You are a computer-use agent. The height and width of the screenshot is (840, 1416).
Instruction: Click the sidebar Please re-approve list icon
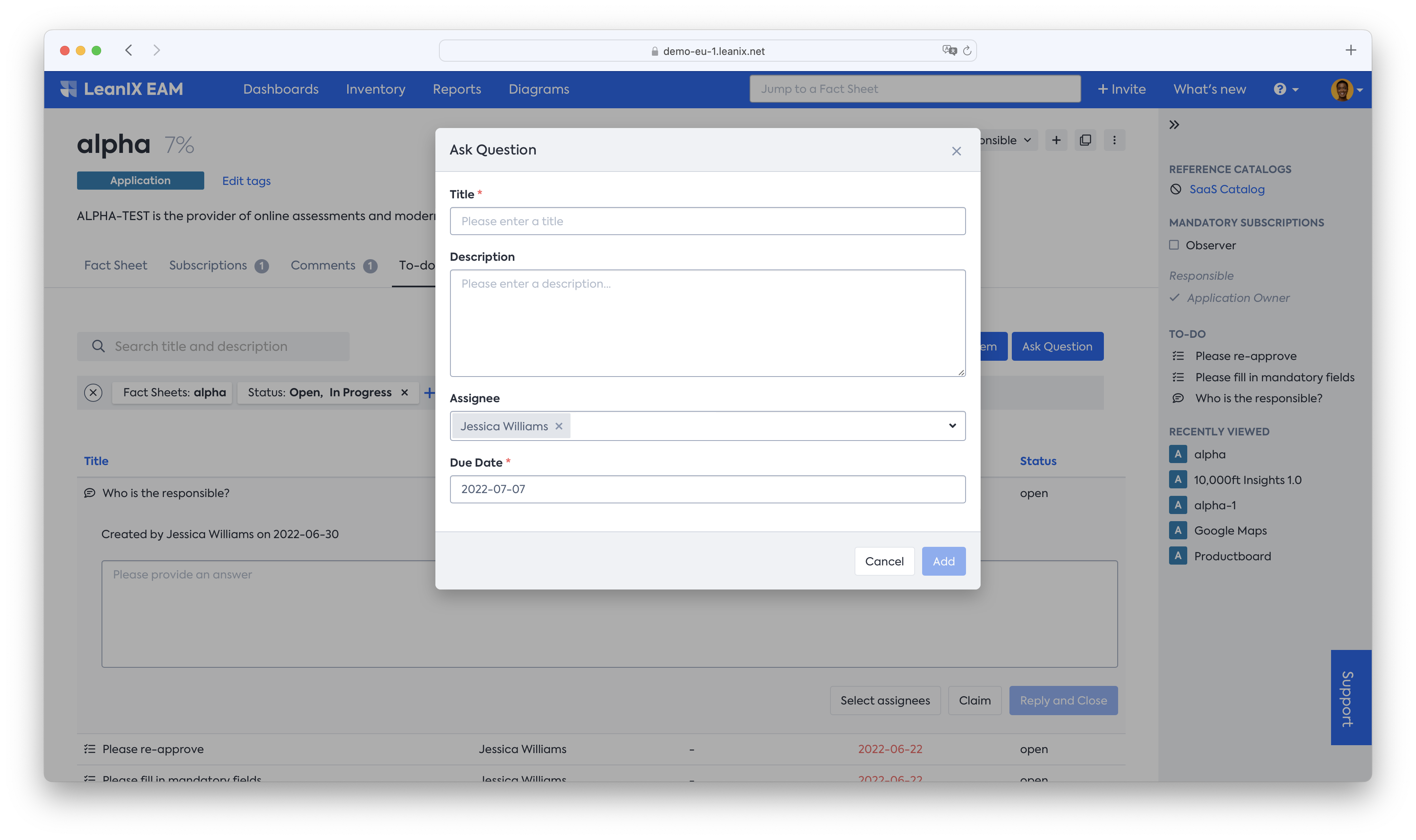click(1178, 356)
